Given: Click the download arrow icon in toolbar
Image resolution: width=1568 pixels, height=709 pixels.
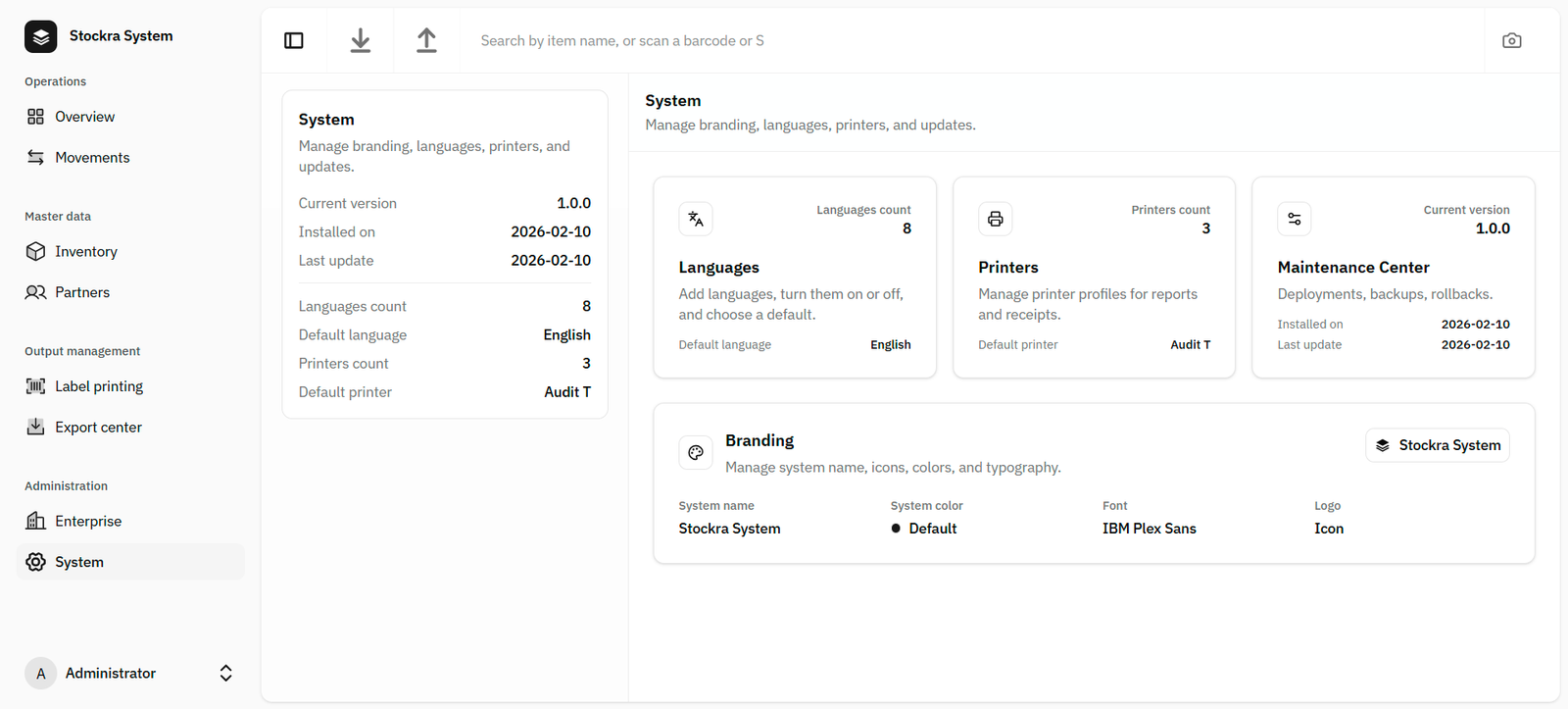Looking at the screenshot, I should point(361,40).
